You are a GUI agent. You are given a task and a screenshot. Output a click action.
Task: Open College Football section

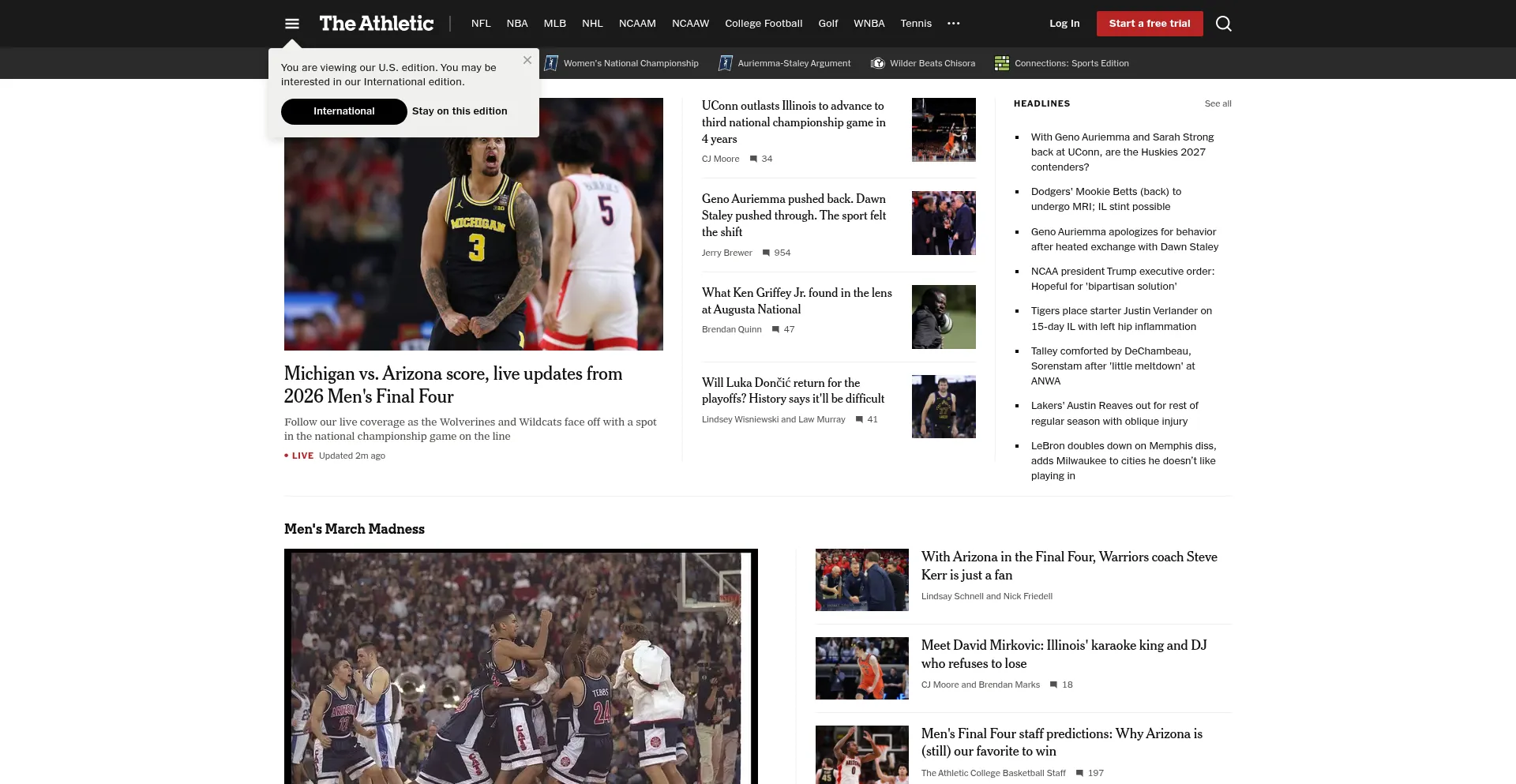tap(764, 24)
